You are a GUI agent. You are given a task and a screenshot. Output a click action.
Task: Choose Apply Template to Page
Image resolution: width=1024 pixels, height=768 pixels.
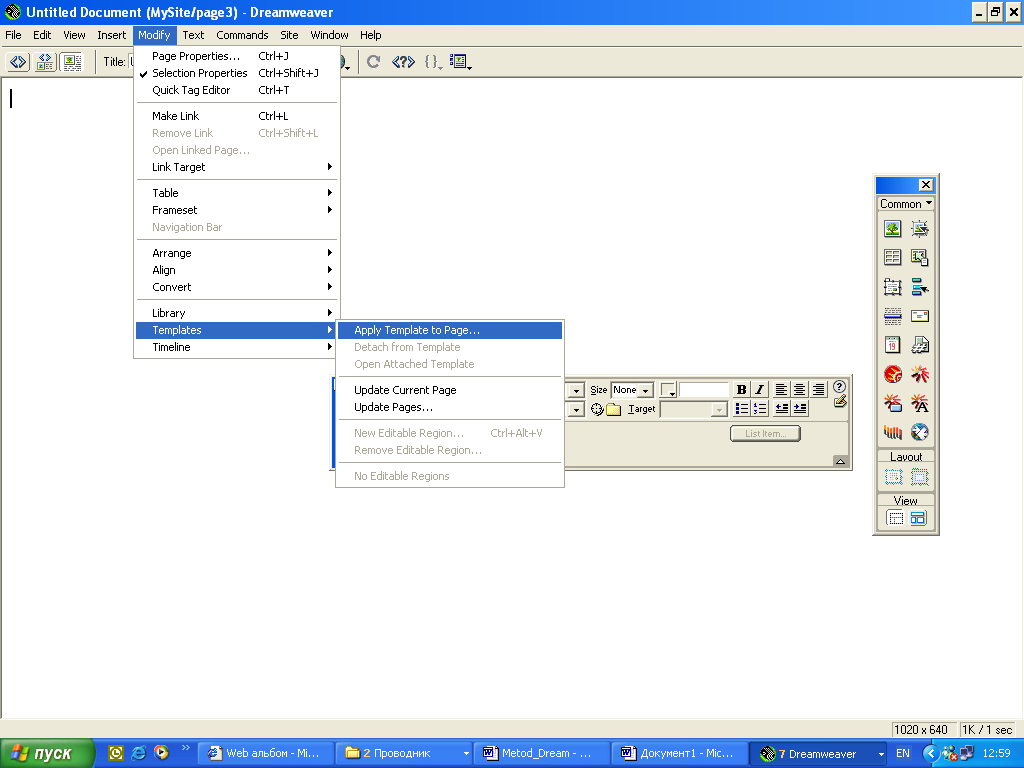click(x=450, y=330)
